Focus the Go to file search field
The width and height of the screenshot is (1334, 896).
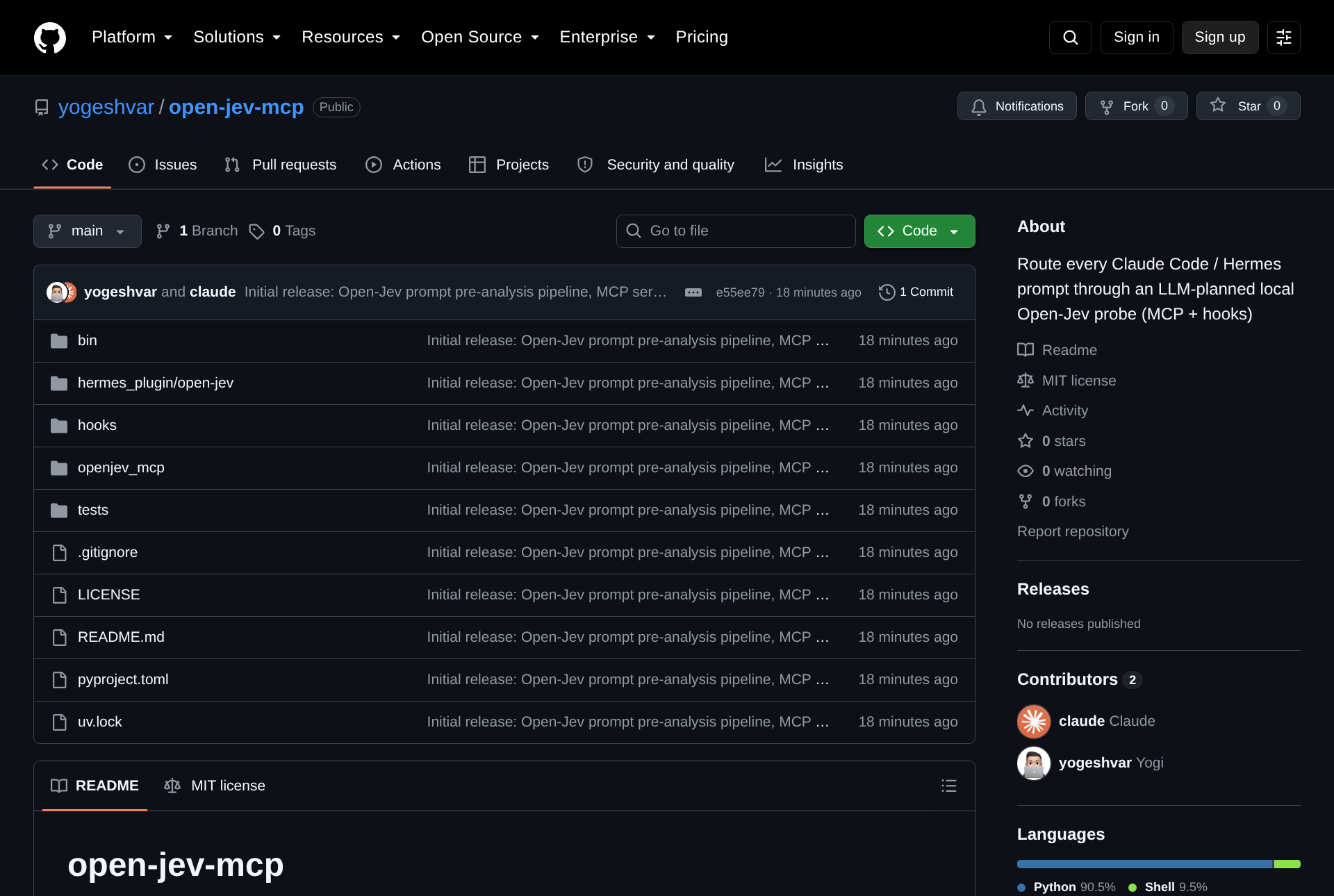pos(736,231)
